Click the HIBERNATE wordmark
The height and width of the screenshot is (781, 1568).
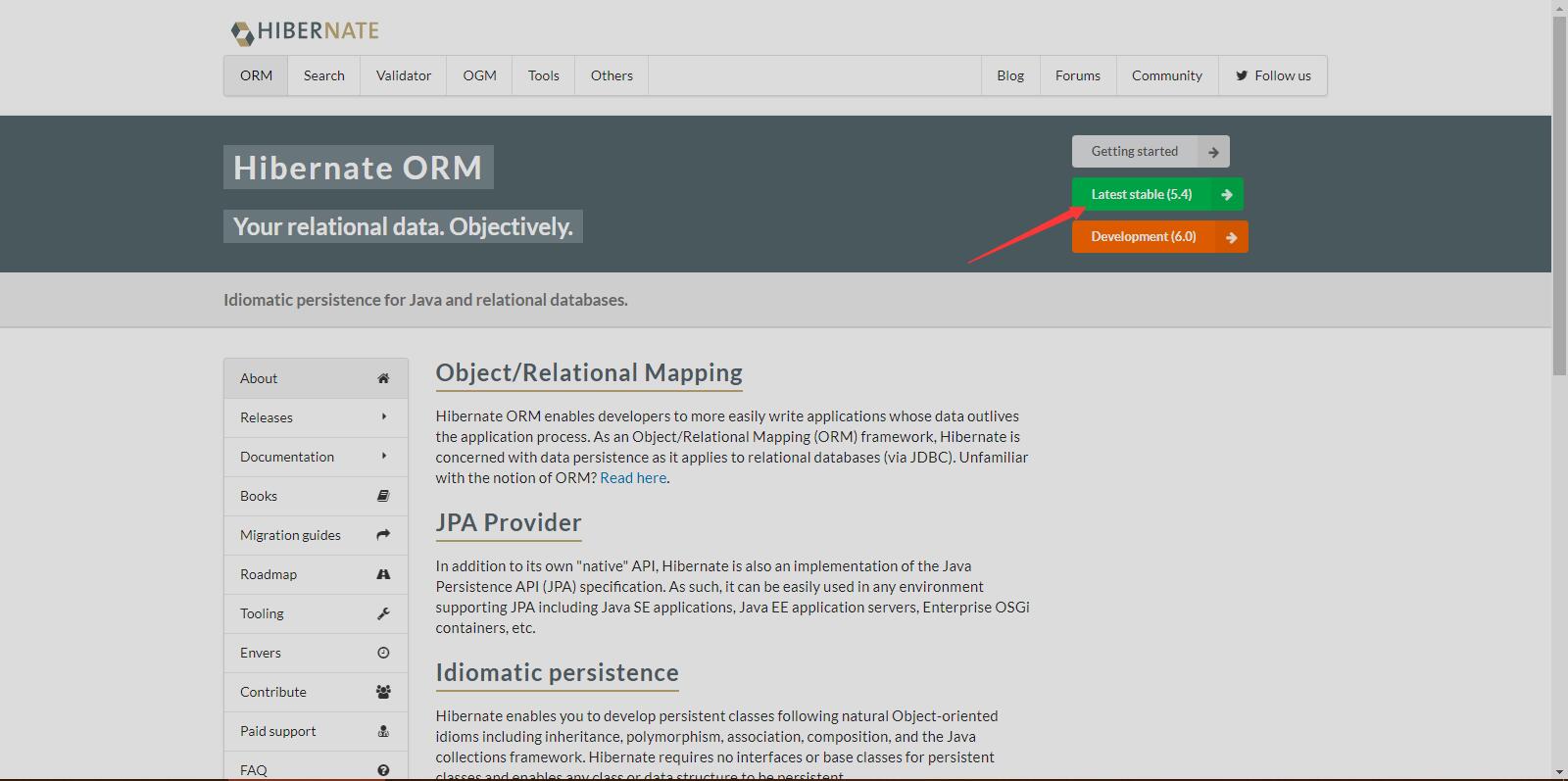[318, 31]
